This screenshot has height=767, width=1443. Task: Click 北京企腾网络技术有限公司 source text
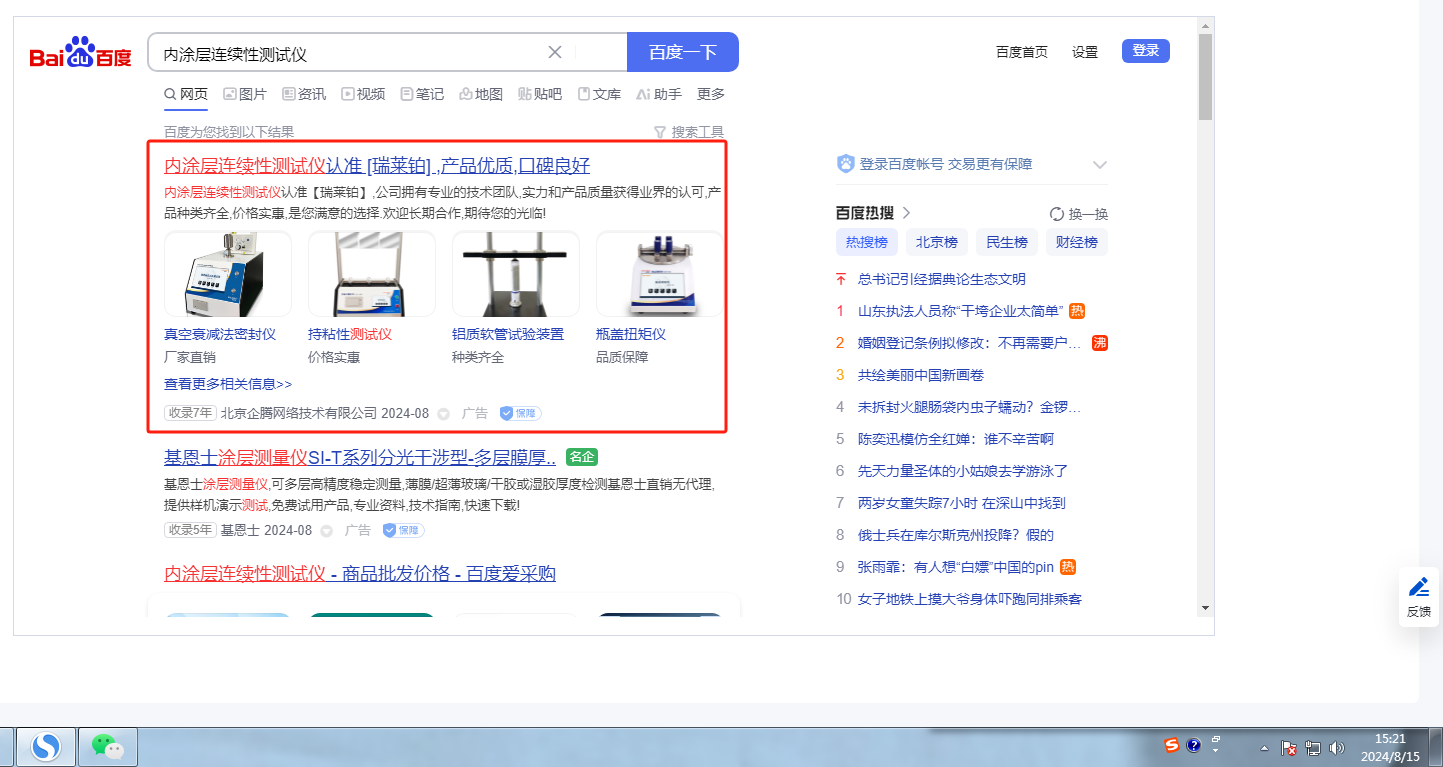click(x=299, y=413)
